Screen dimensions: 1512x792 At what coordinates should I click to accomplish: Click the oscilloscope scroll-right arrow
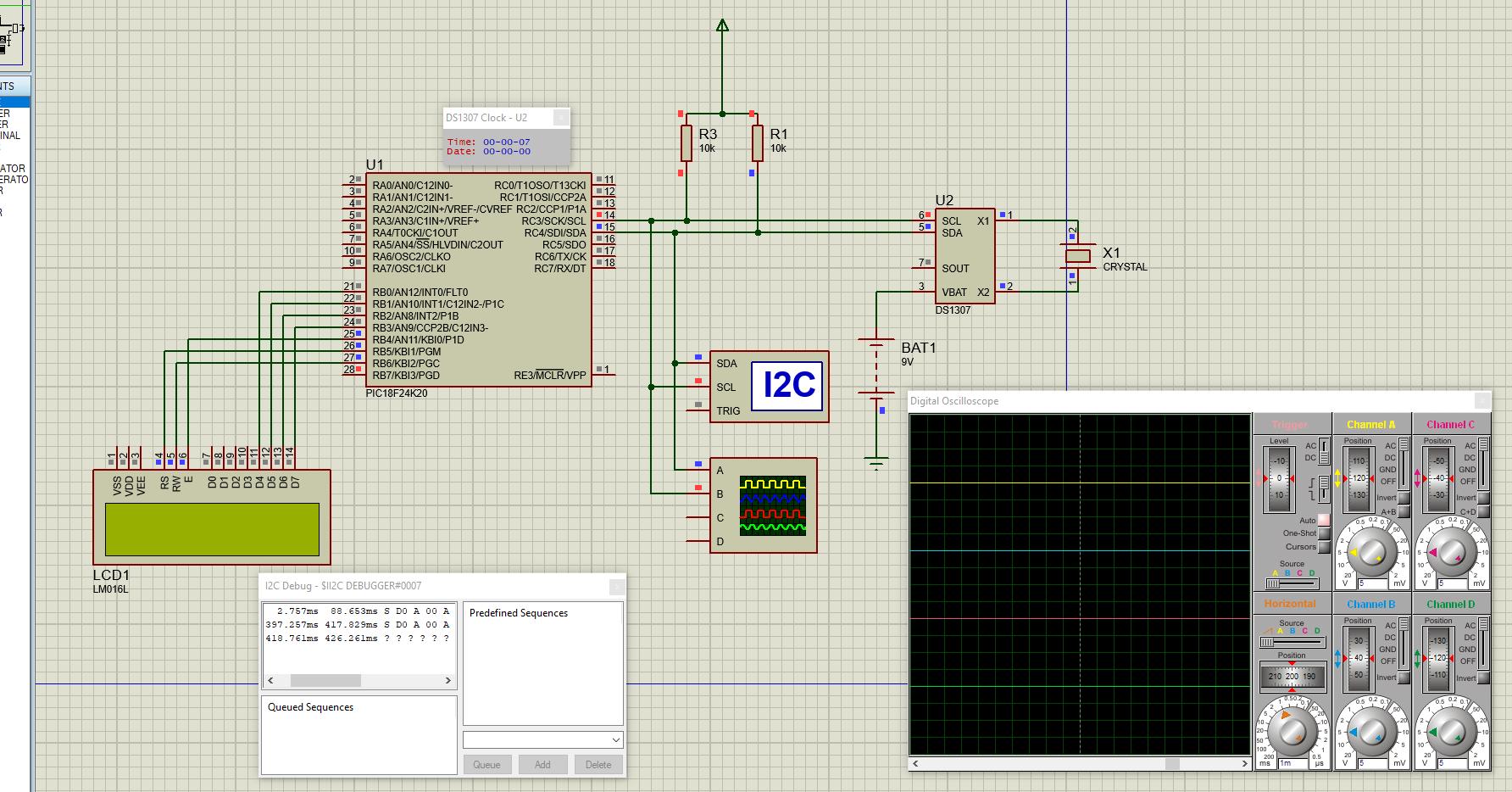1244,763
